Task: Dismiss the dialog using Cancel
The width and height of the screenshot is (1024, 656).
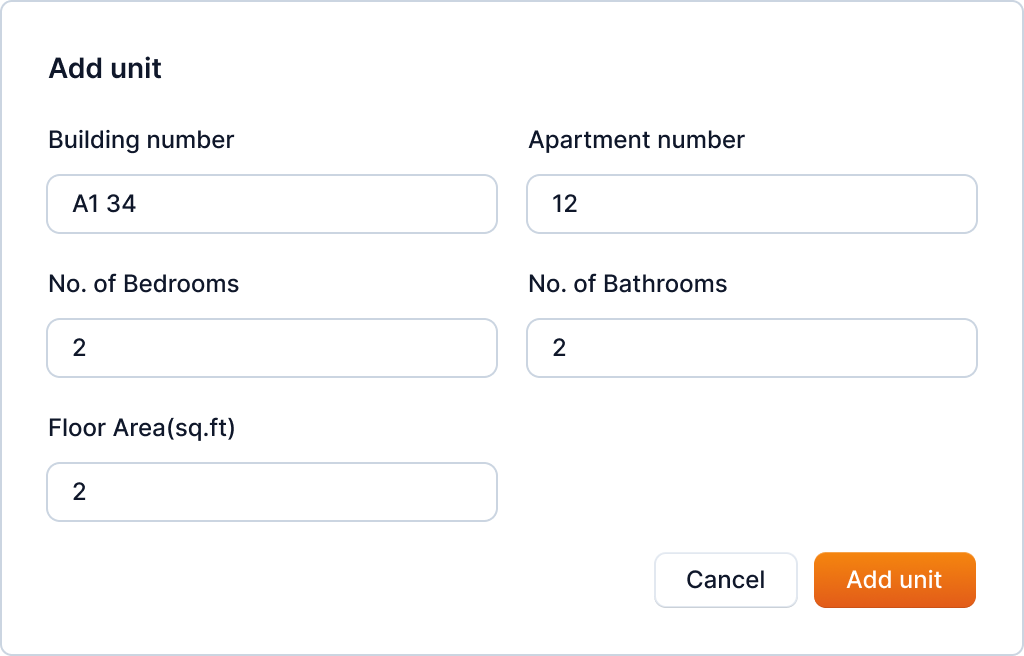Action: 725,580
